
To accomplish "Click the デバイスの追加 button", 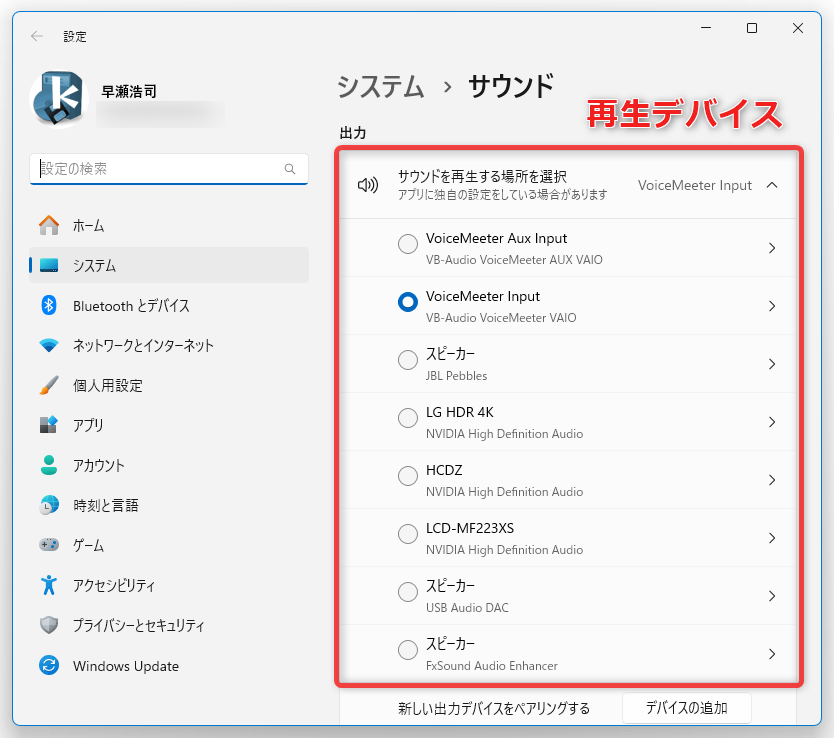I will (x=686, y=708).
